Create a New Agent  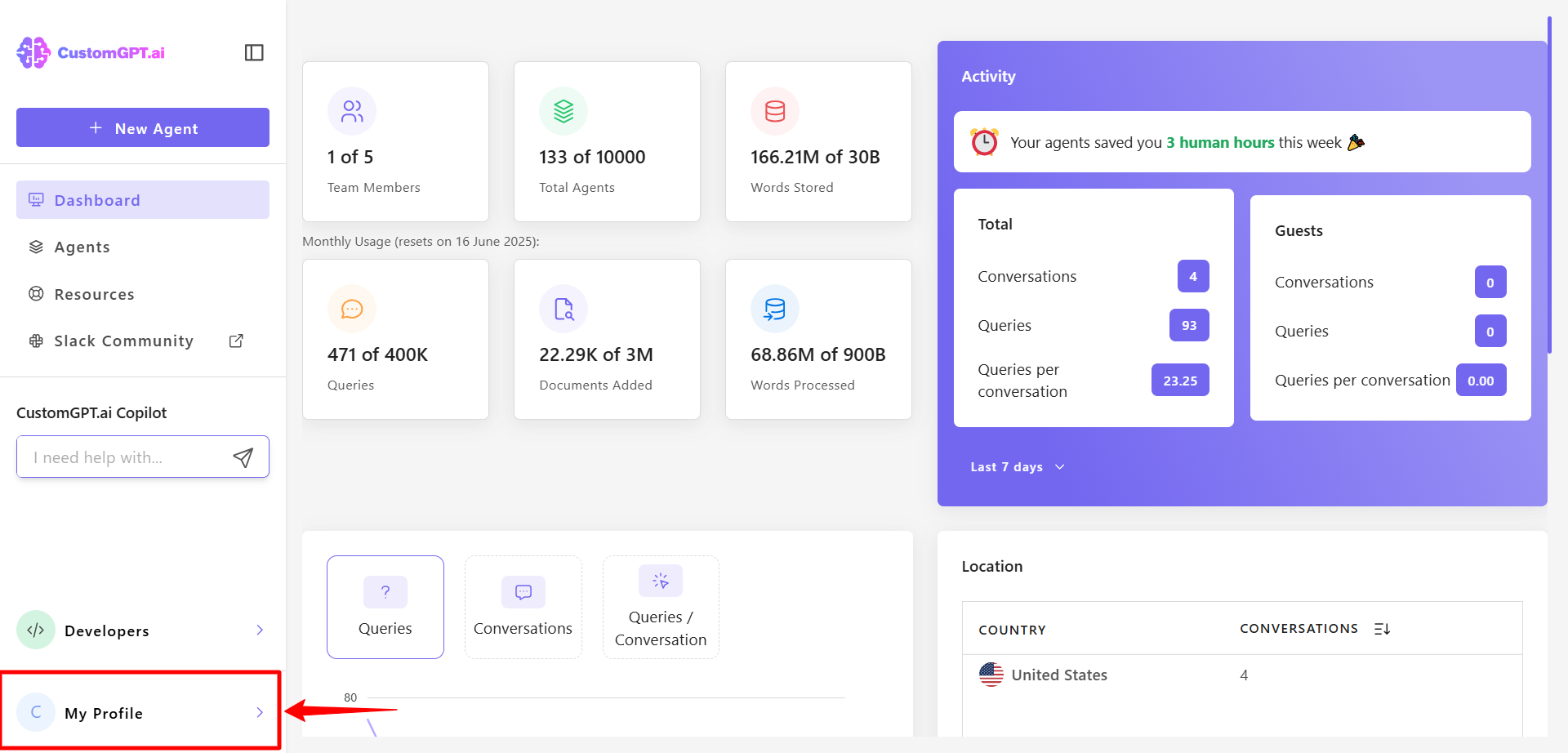point(143,127)
